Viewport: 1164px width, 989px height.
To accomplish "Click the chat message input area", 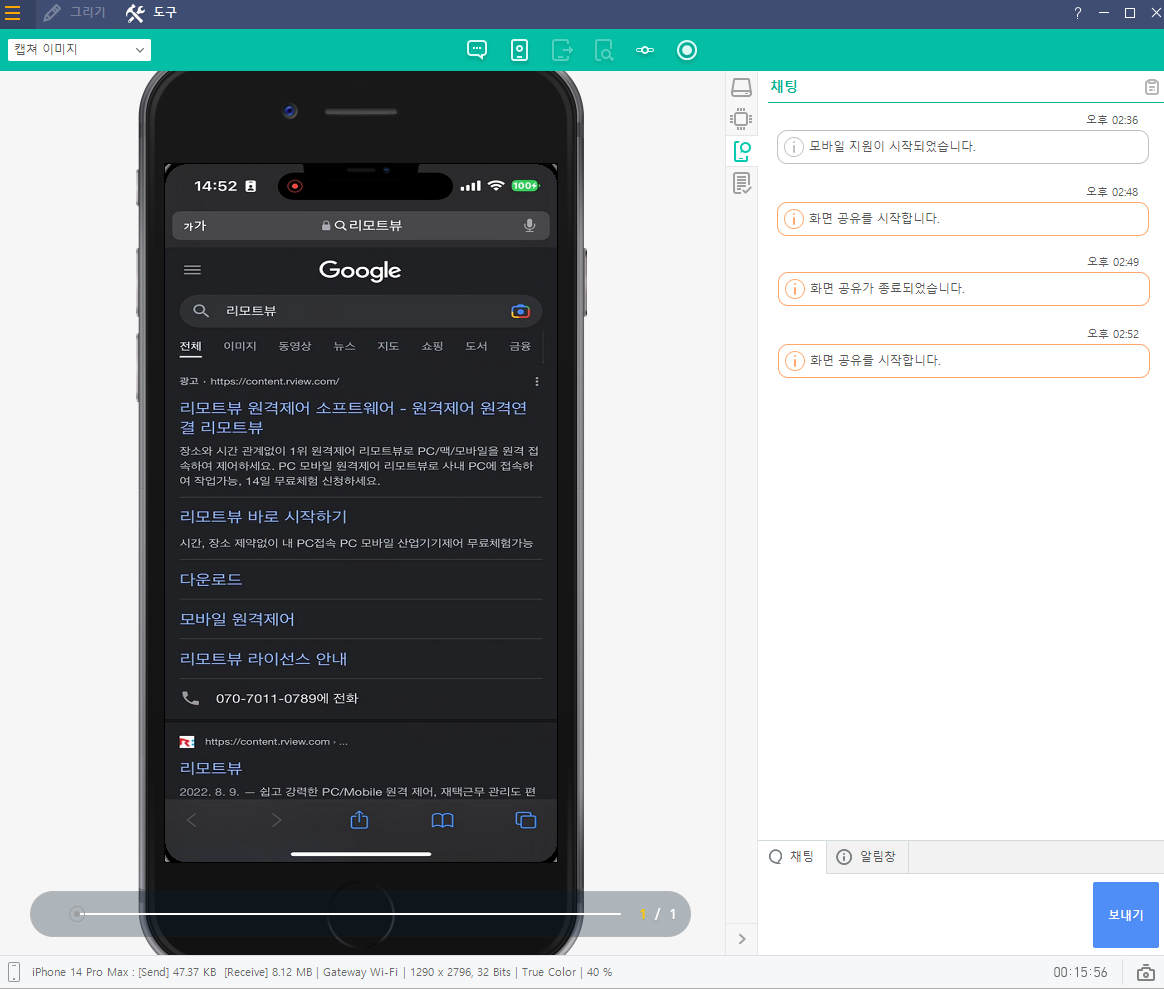I will pos(924,914).
